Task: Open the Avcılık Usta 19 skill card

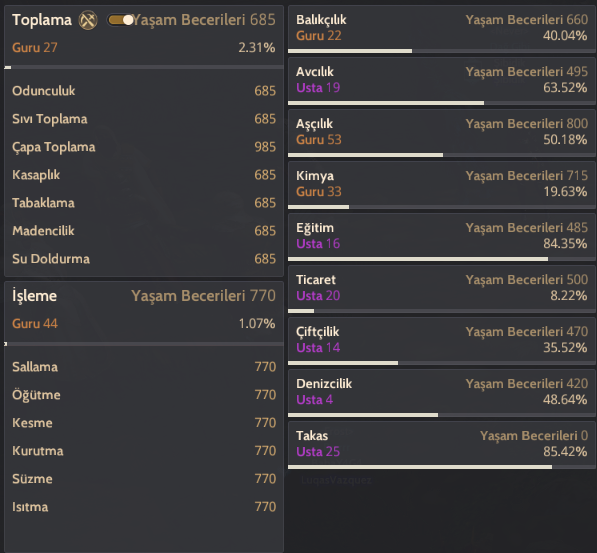Action: click(442, 81)
